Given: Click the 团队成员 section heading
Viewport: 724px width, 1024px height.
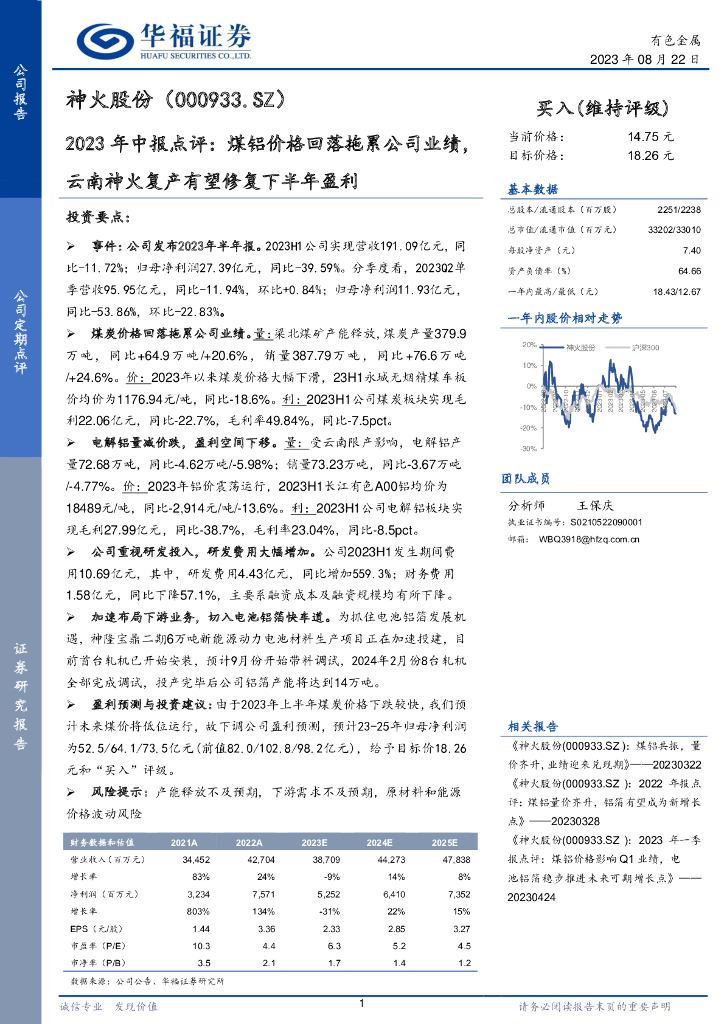Looking at the screenshot, I should [x=526, y=479].
